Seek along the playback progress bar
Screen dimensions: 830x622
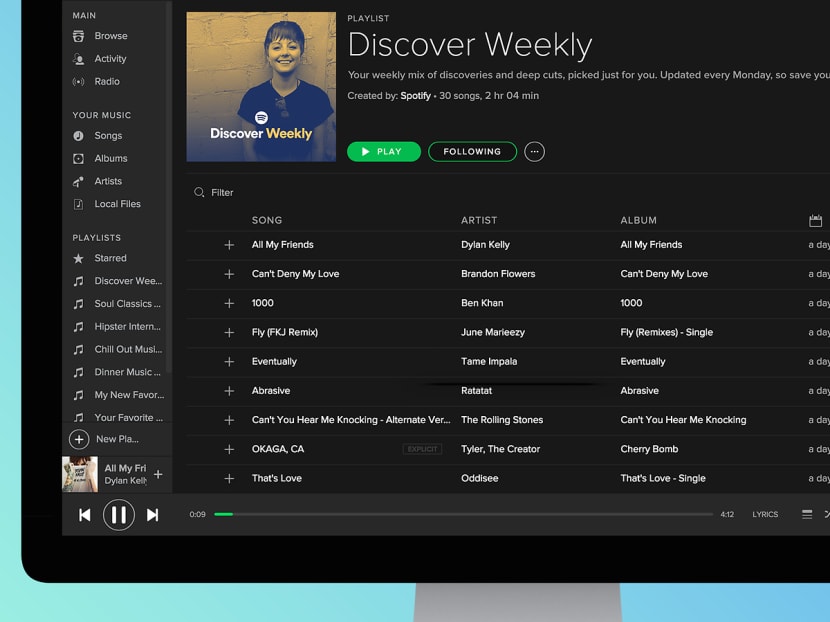(463, 514)
